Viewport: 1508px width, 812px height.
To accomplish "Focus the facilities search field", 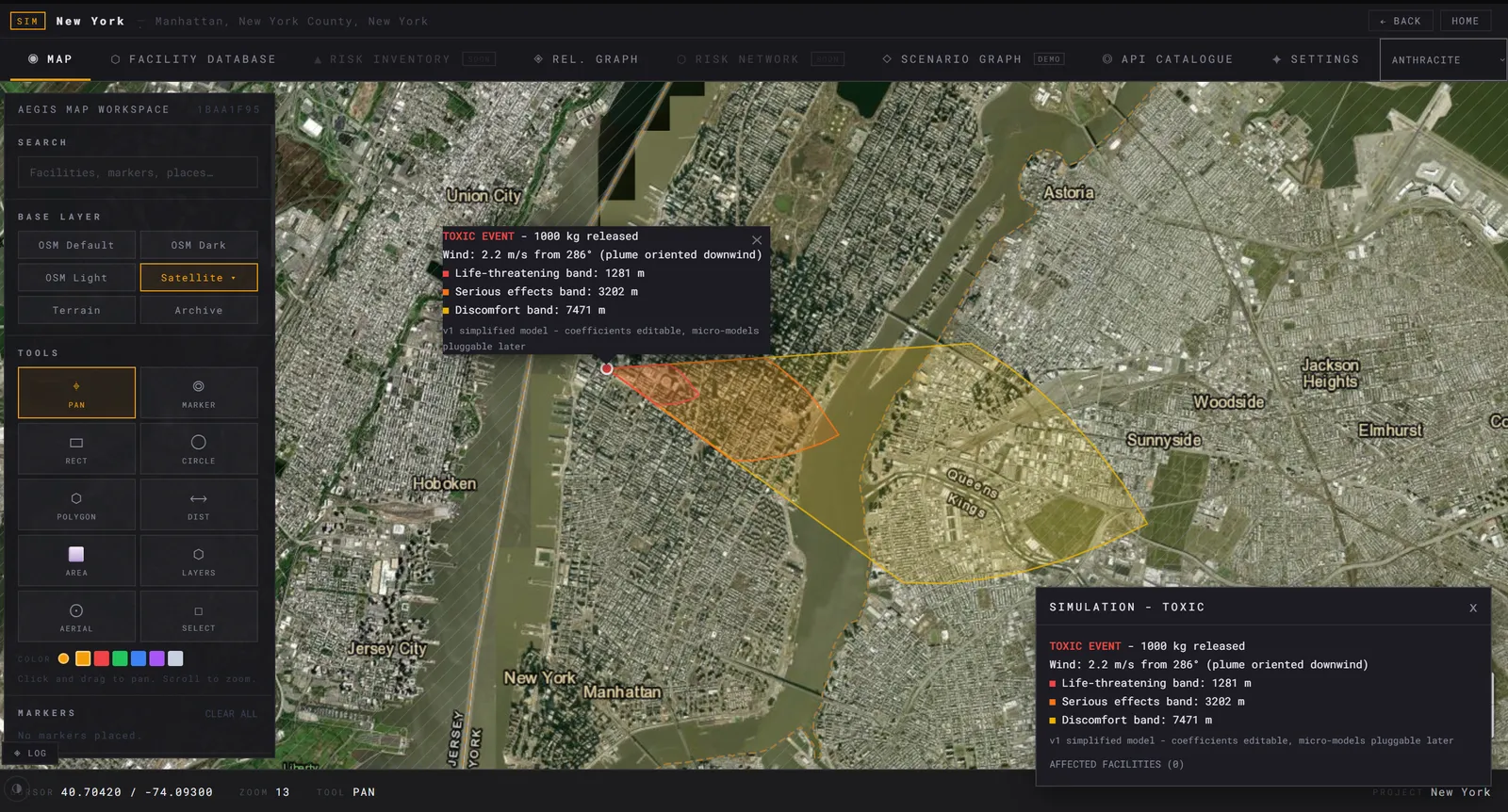I will [x=138, y=172].
